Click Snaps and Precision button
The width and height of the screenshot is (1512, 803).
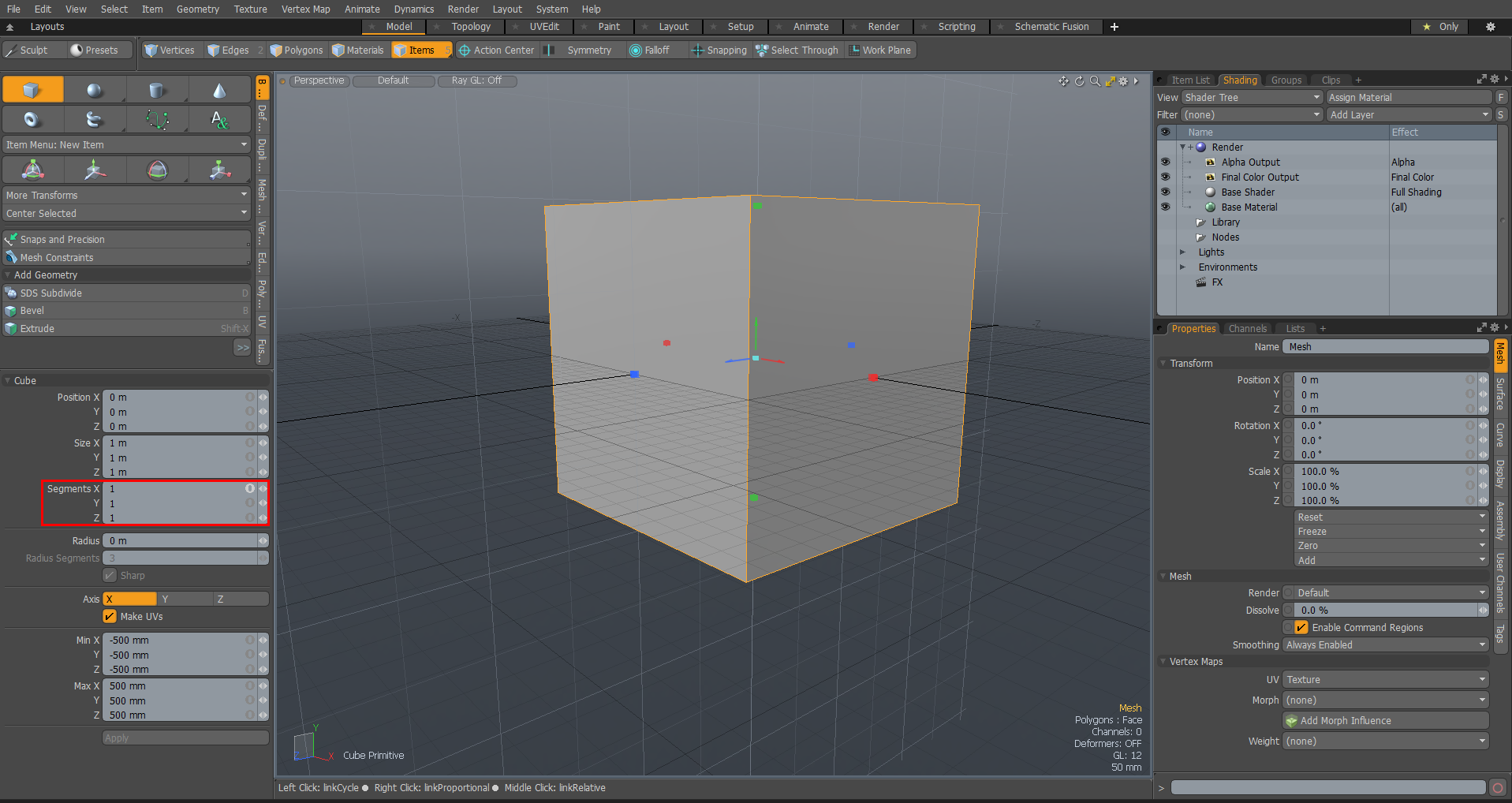coord(126,239)
